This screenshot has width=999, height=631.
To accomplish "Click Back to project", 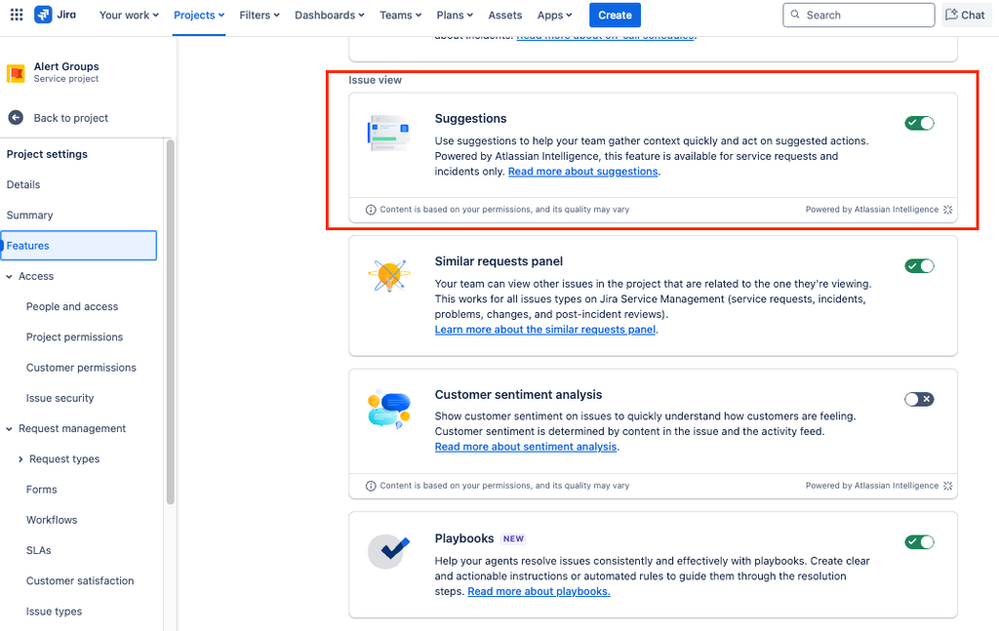I will coord(71,118).
